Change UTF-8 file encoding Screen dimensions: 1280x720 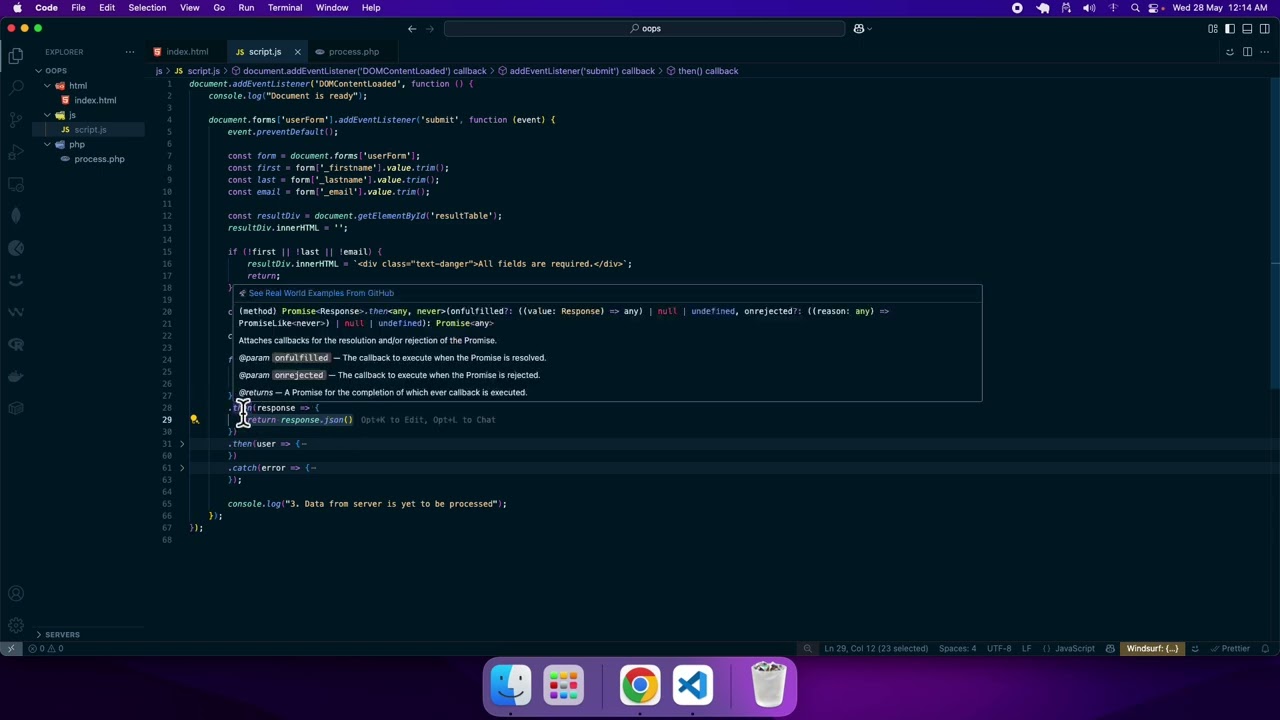click(1000, 649)
